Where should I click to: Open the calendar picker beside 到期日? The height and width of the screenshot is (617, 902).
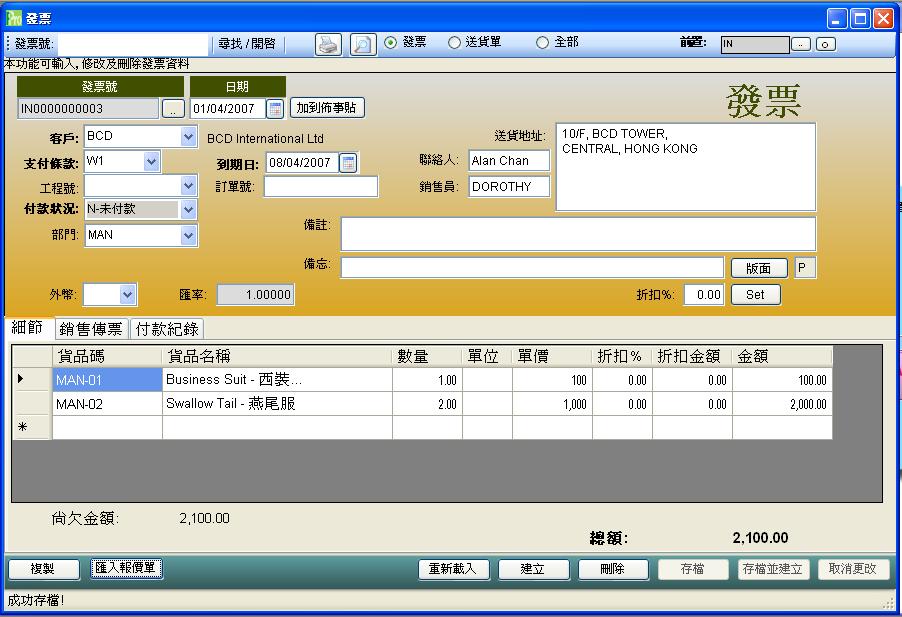[x=347, y=163]
